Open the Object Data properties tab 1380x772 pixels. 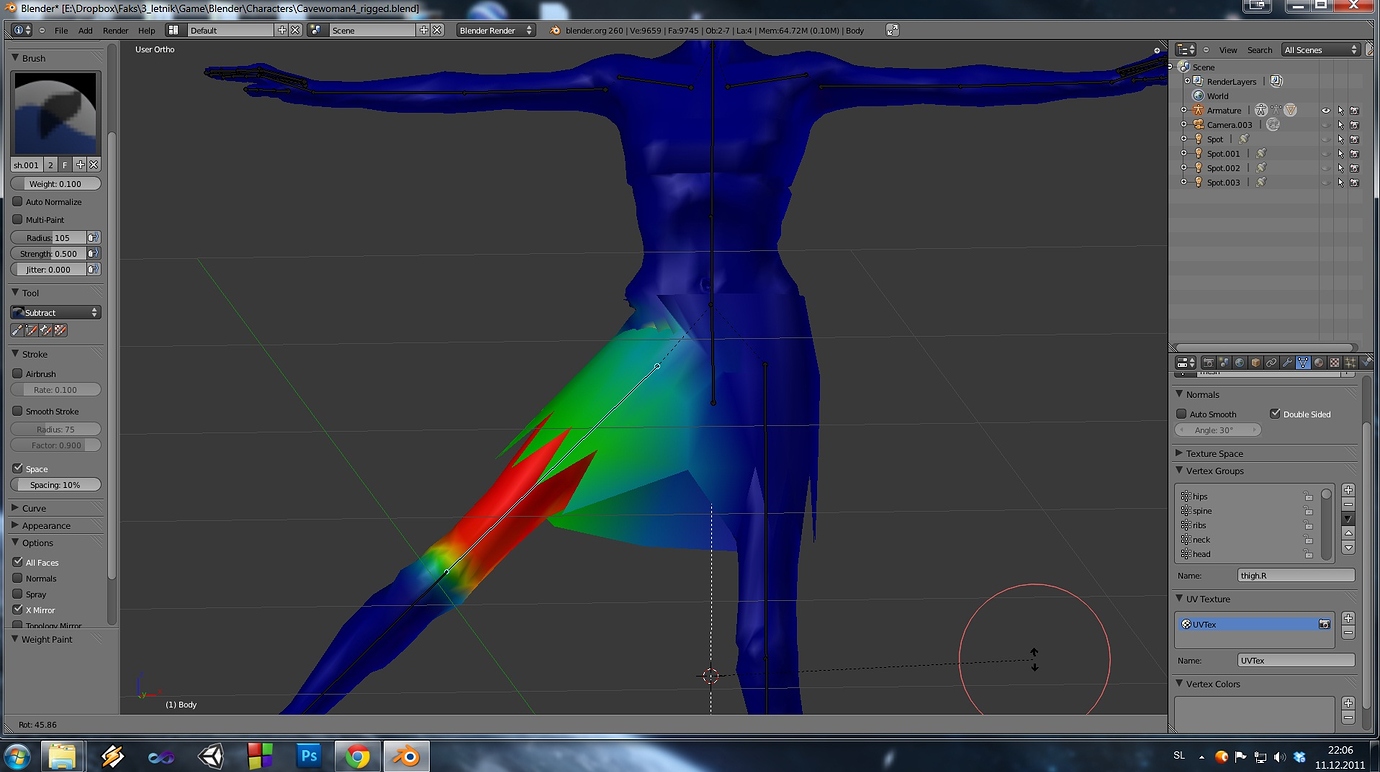pyautogui.click(x=1303, y=363)
